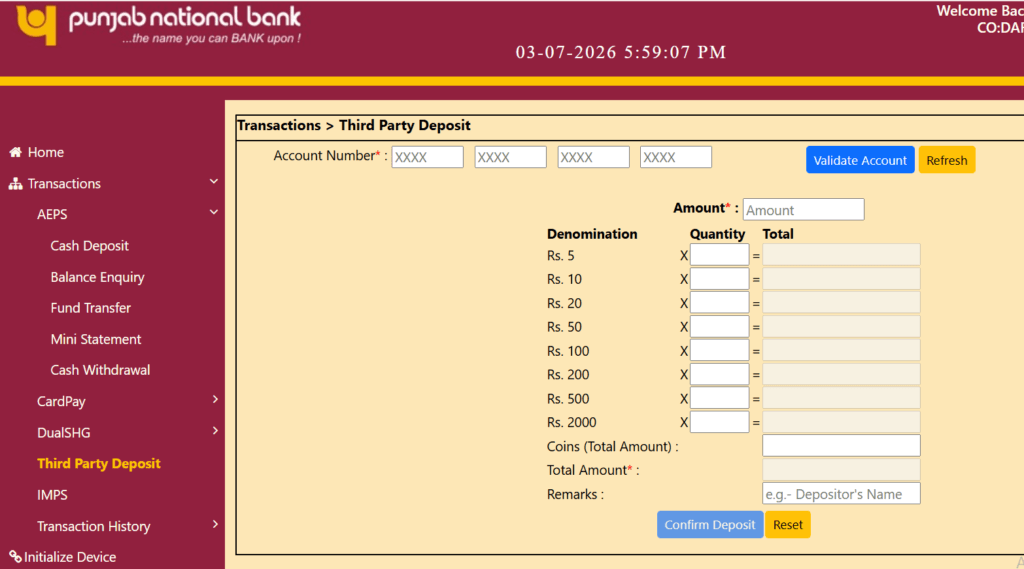Collapse the AEPS submenu chevron
This screenshot has height=569, width=1024.
tap(214, 212)
